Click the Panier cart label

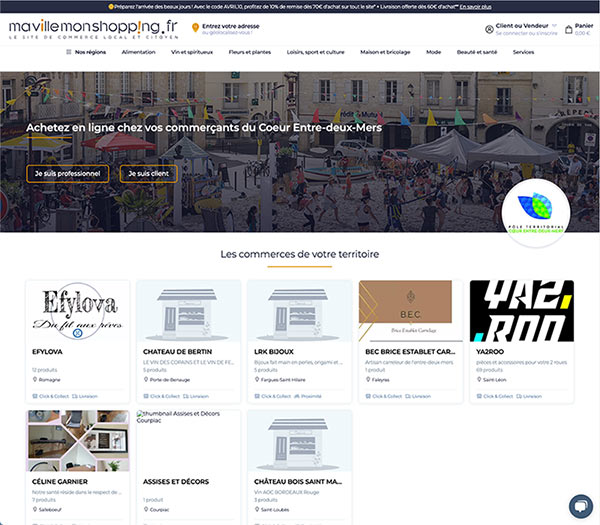point(584,26)
